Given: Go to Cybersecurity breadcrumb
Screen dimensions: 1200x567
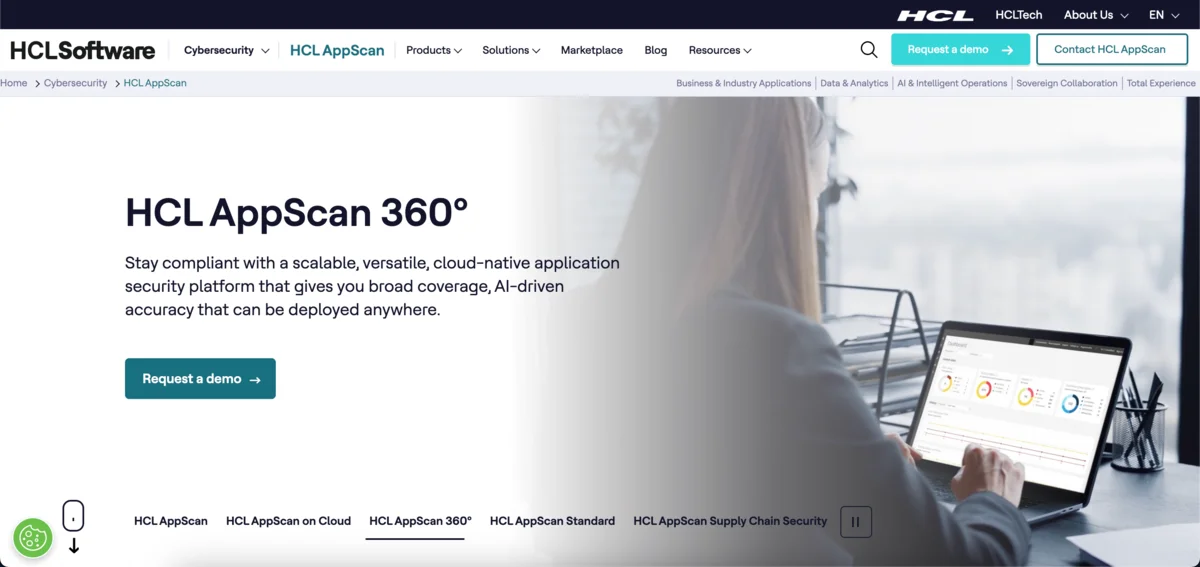Looking at the screenshot, I should (x=76, y=83).
